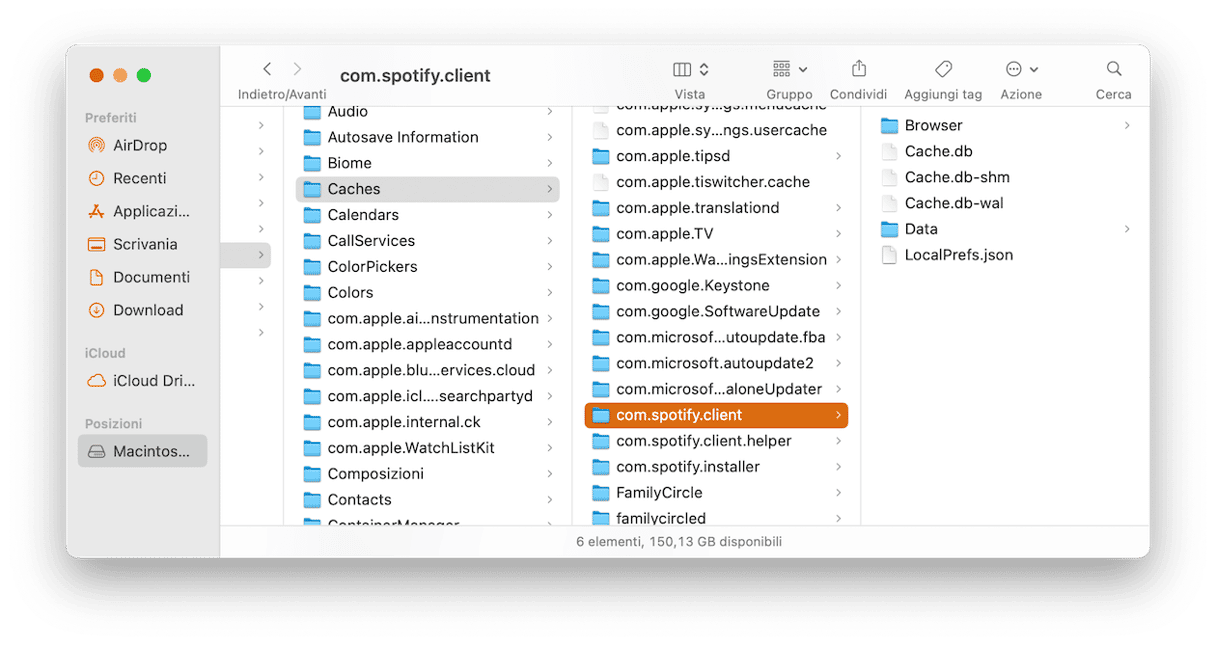Click the Aggiungi tag icon
1216x645 pixels.
point(943,69)
